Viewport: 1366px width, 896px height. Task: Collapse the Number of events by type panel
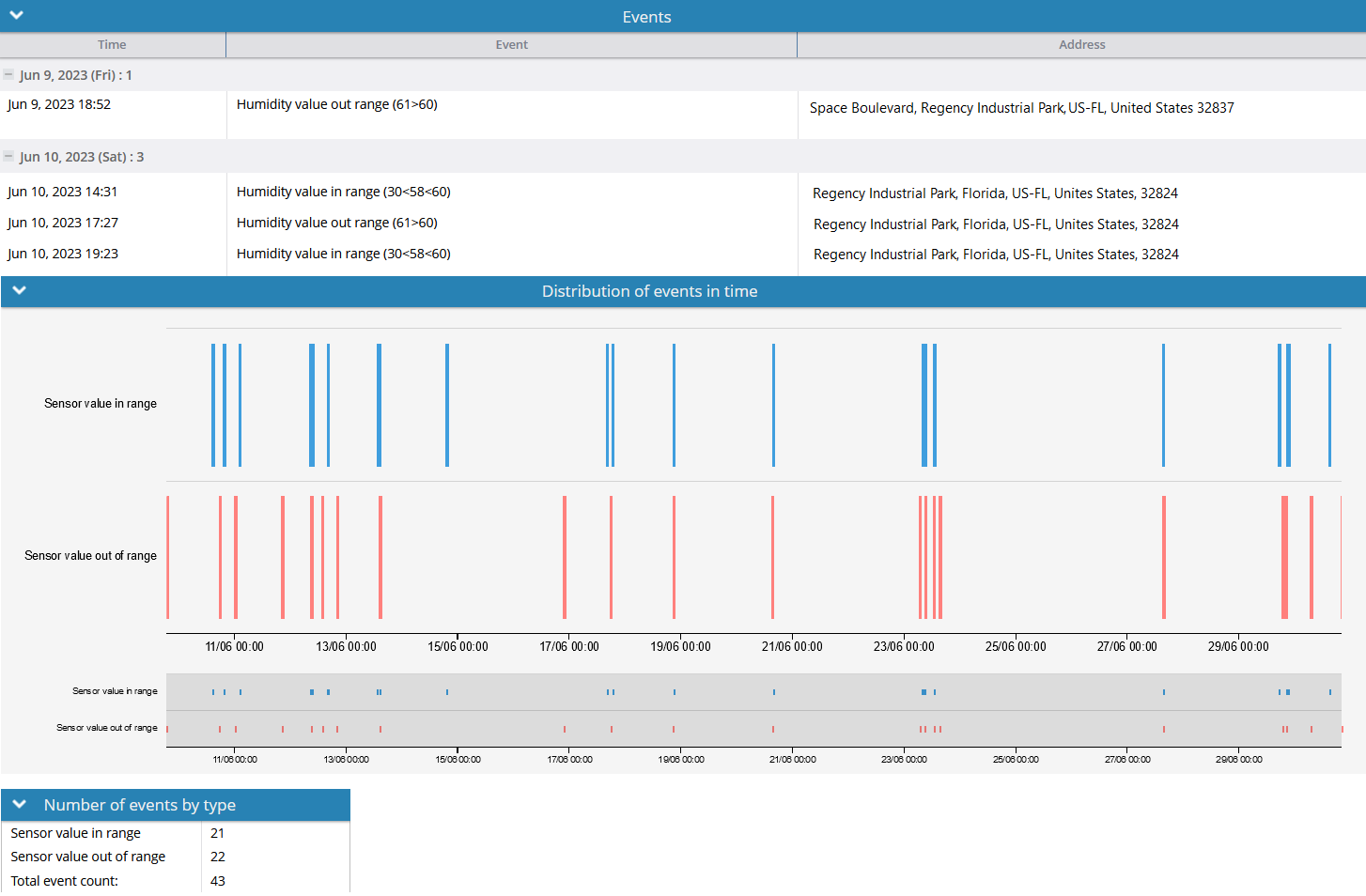coord(19,805)
